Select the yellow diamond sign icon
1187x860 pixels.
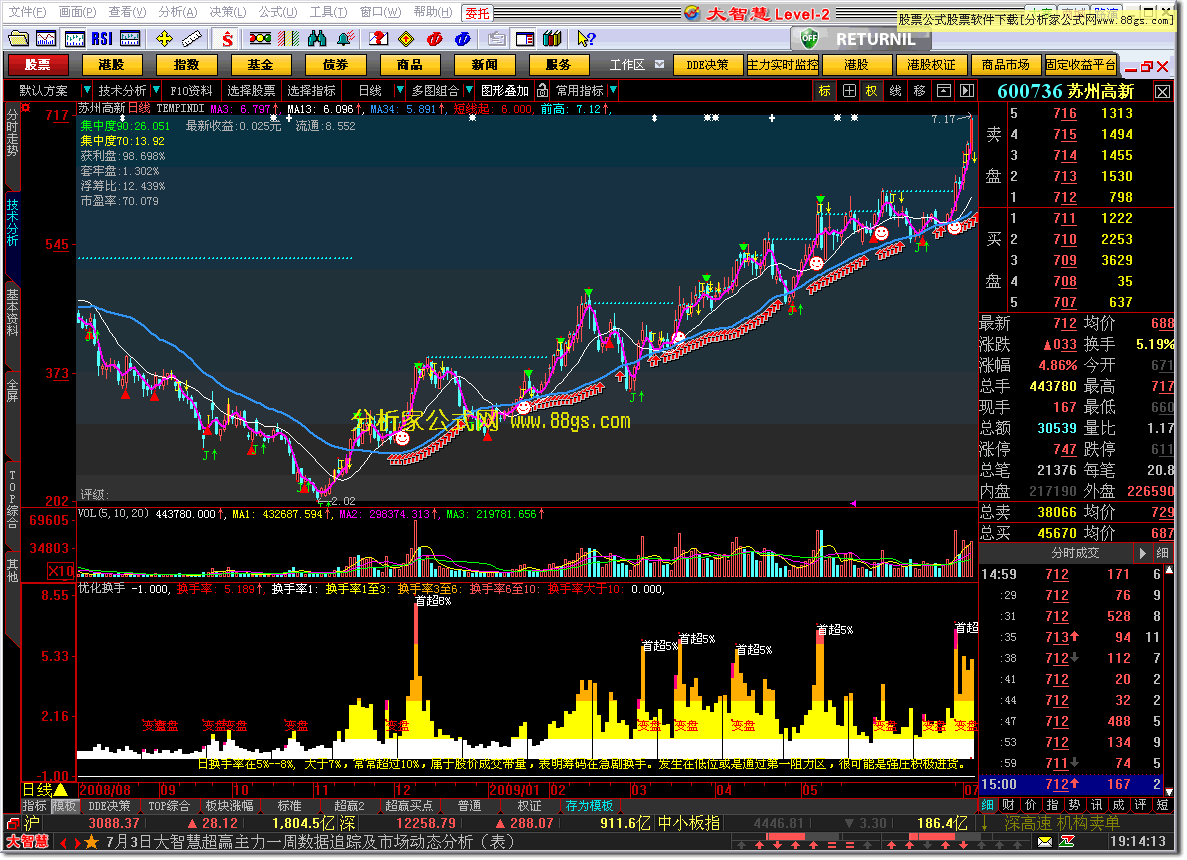pyautogui.click(x=407, y=38)
